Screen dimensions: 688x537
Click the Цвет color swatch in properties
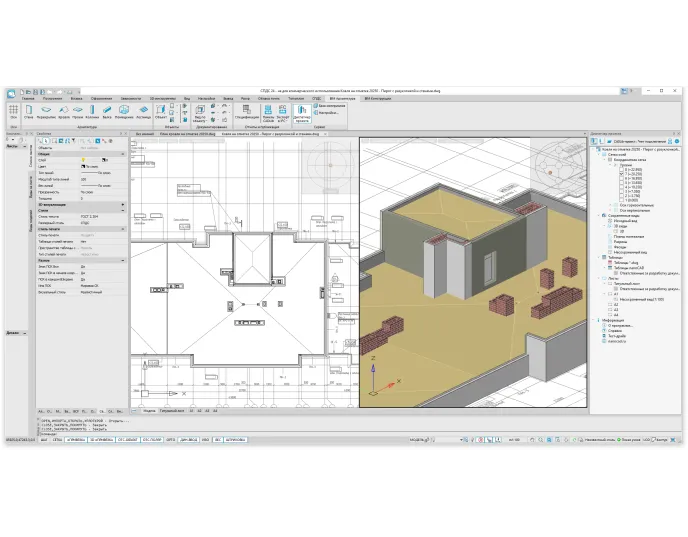(82, 165)
